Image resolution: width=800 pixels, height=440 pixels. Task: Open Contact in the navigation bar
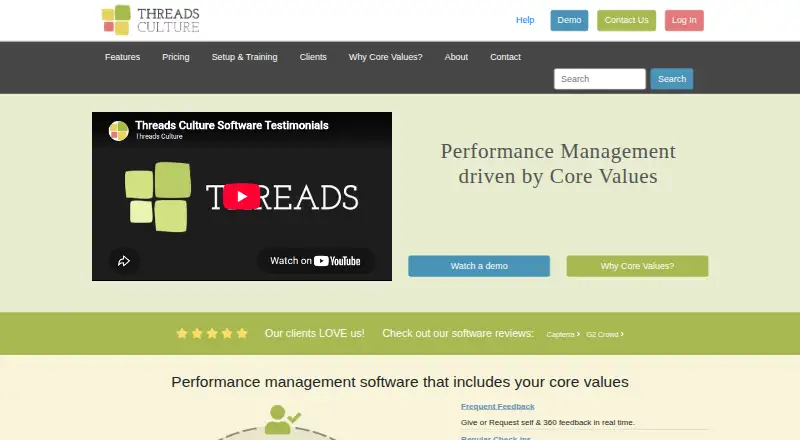(x=506, y=57)
